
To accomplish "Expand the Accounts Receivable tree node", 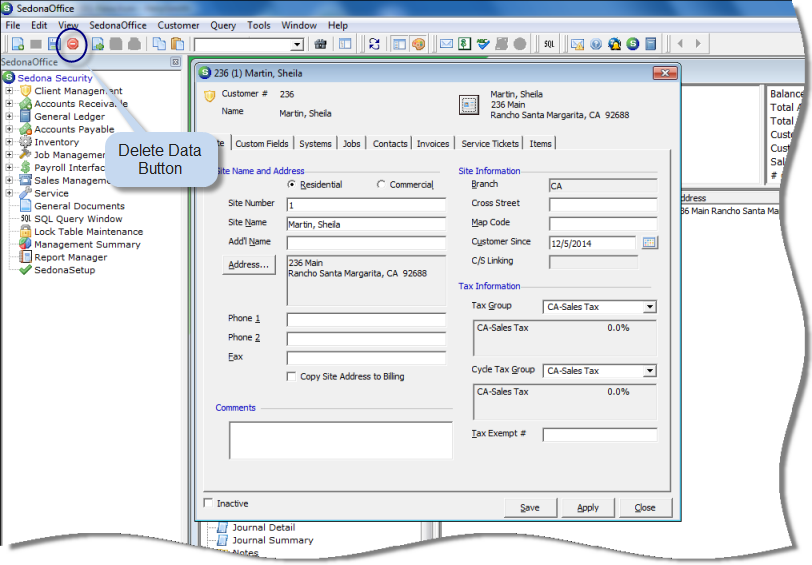I will 9,104.
